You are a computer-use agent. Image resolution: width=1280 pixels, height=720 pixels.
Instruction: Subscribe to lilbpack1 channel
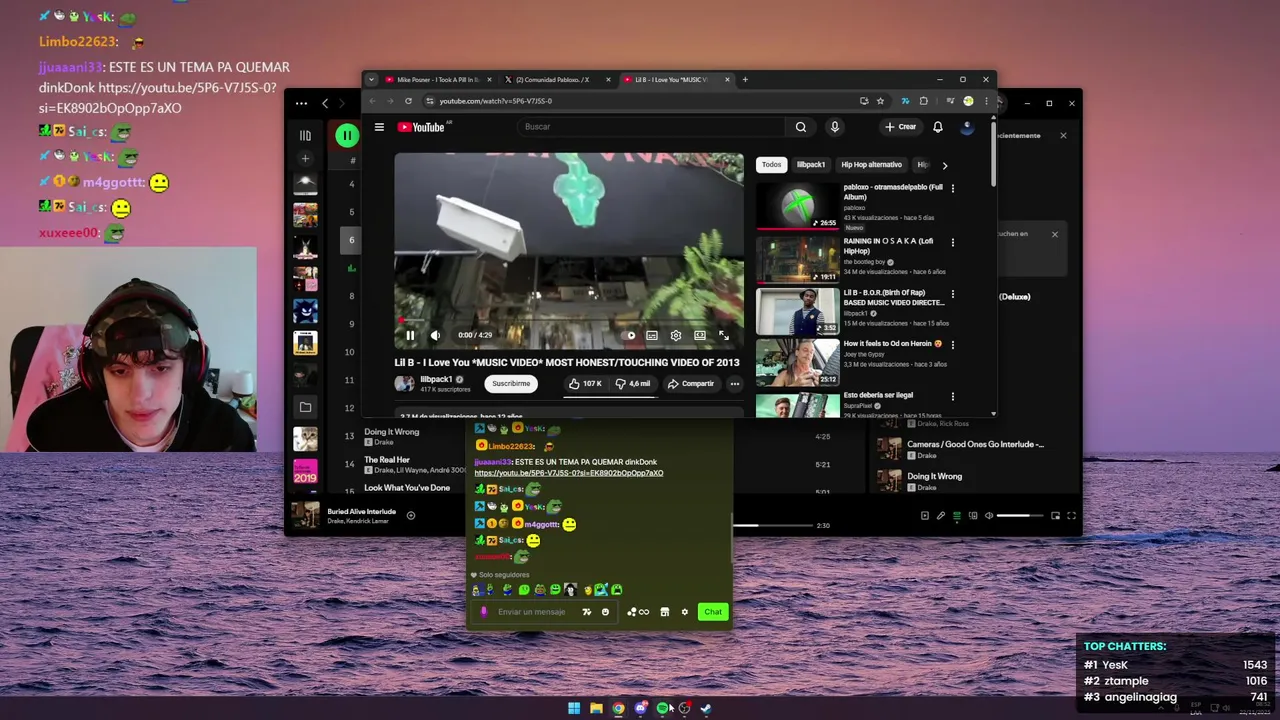(x=511, y=383)
